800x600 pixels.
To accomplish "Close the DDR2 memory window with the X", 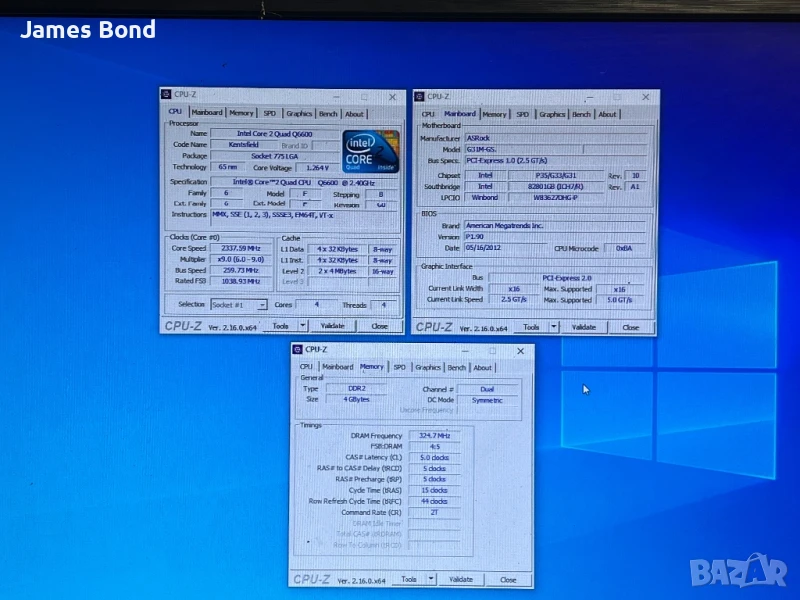I will (x=520, y=351).
